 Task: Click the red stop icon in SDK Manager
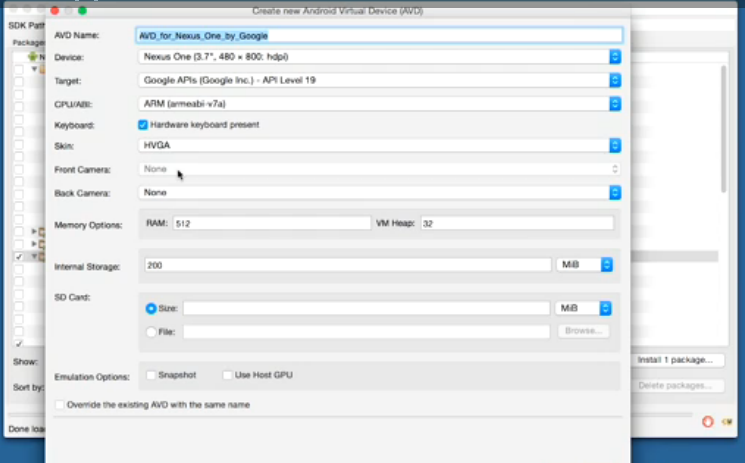[x=708, y=422]
